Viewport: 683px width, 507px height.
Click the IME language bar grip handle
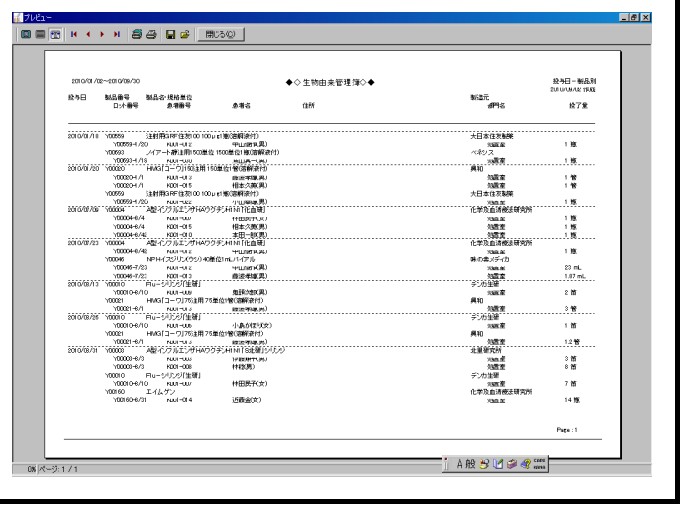coord(446,464)
